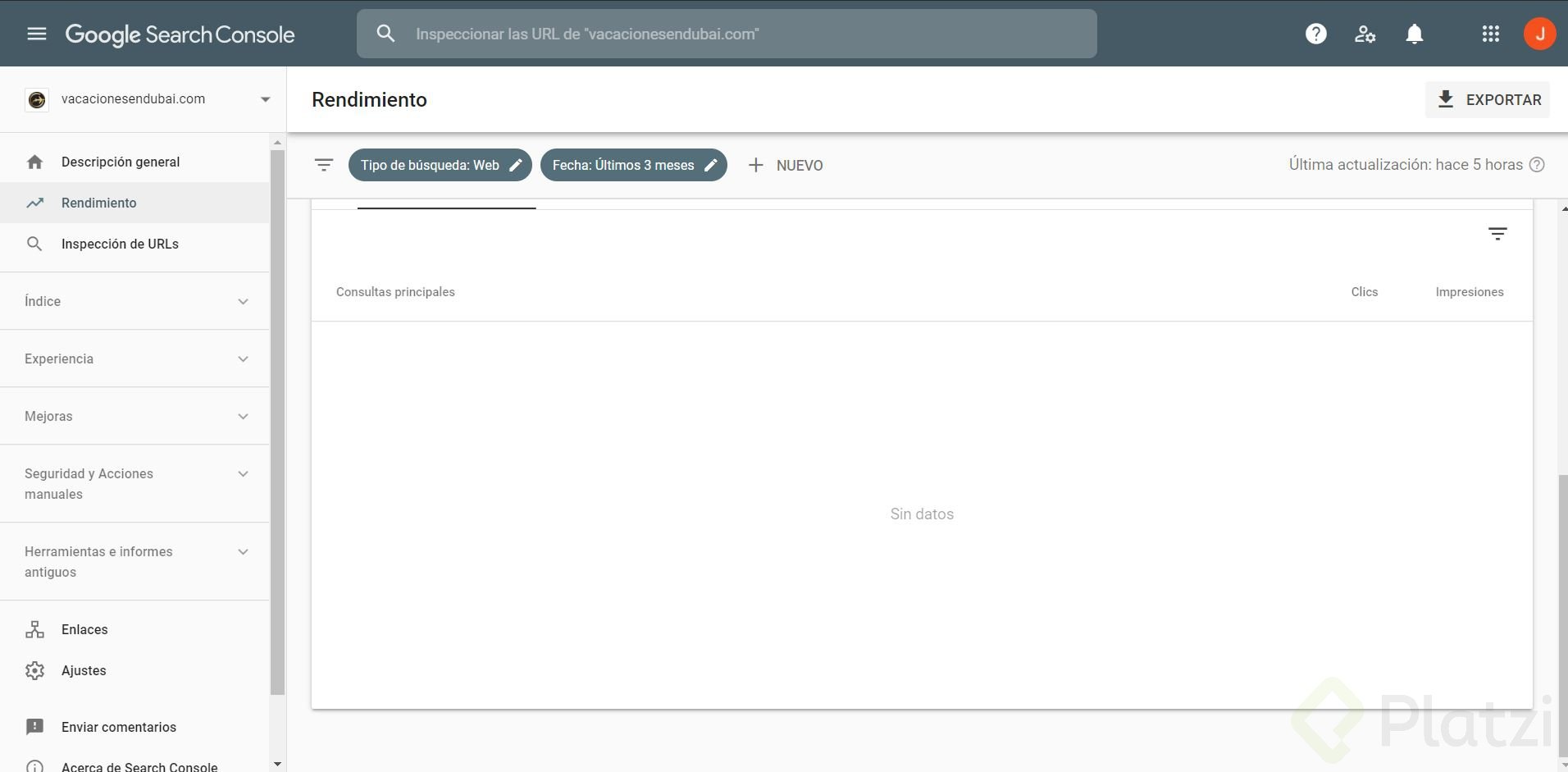The height and width of the screenshot is (772, 1568).
Task: Open the account avatar J
Action: 1540,34
